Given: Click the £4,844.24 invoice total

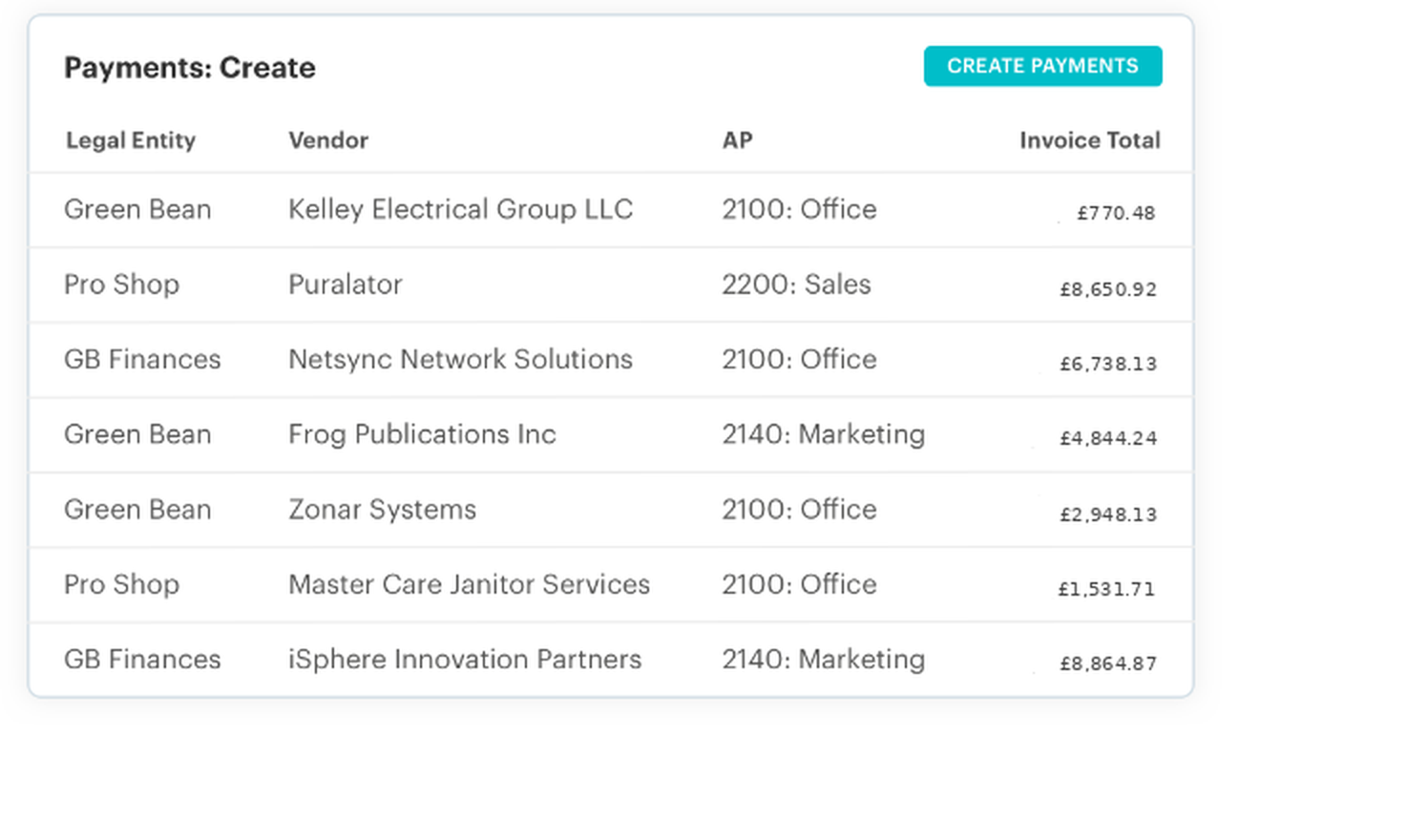Looking at the screenshot, I should (x=1108, y=438).
